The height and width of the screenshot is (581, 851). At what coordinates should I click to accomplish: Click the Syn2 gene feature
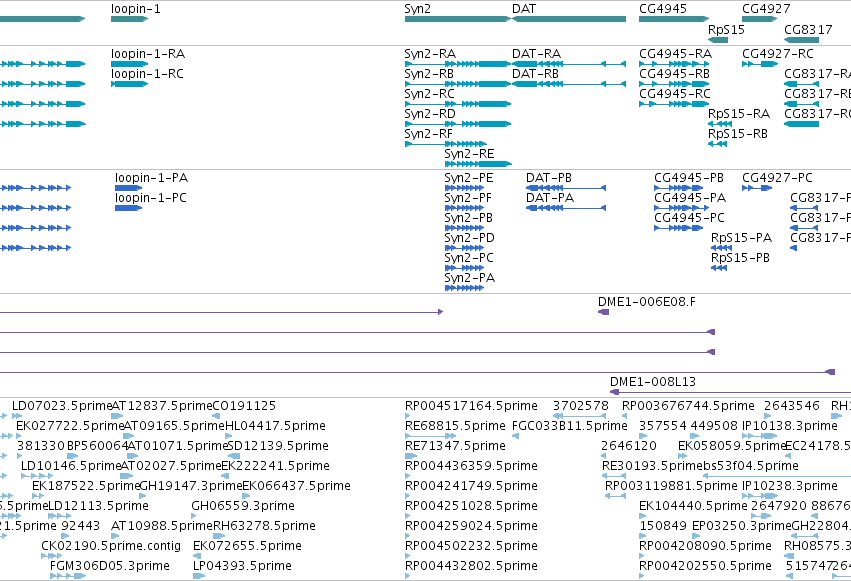[458, 19]
